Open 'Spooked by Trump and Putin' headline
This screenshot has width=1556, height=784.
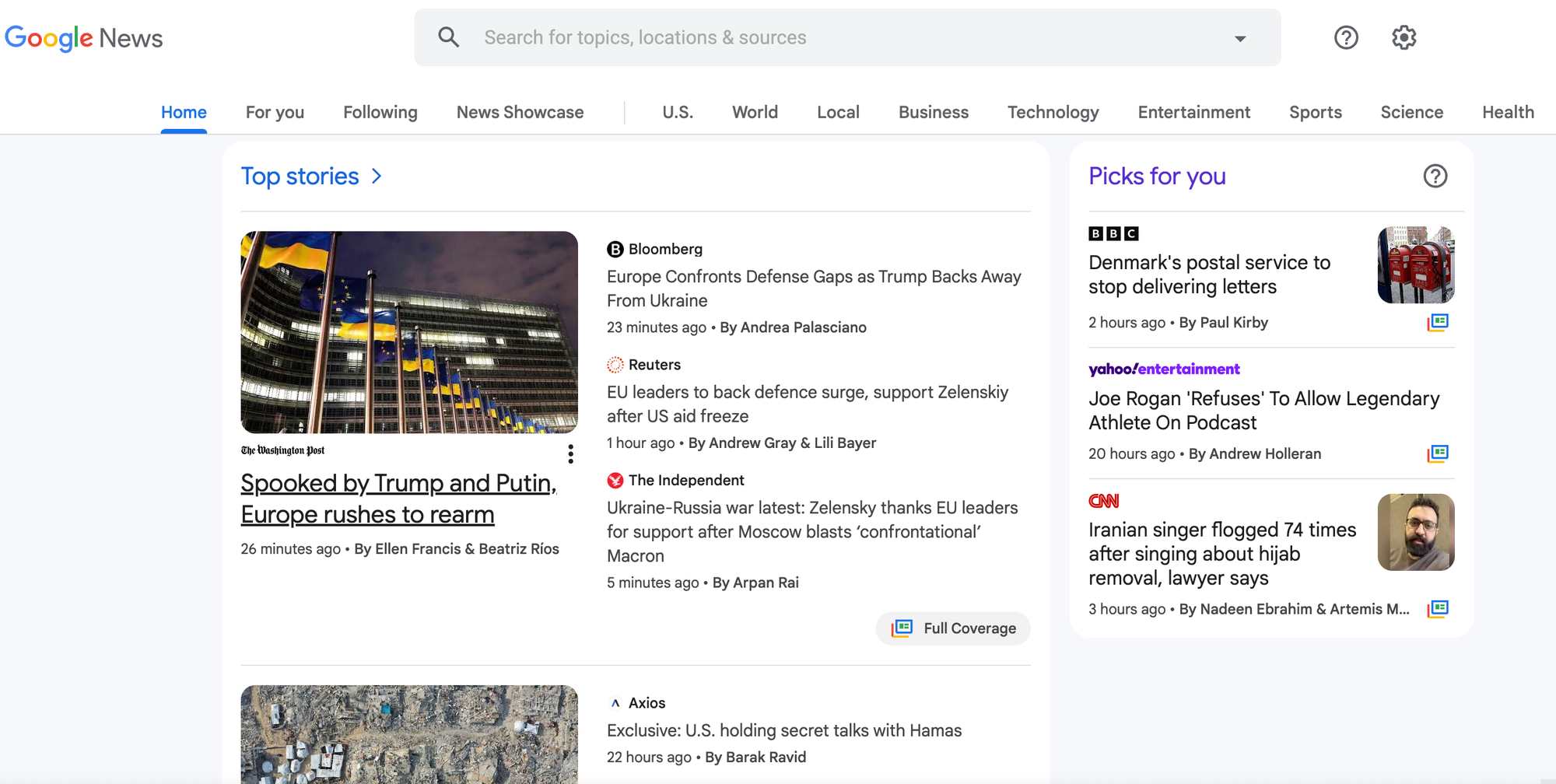[398, 499]
